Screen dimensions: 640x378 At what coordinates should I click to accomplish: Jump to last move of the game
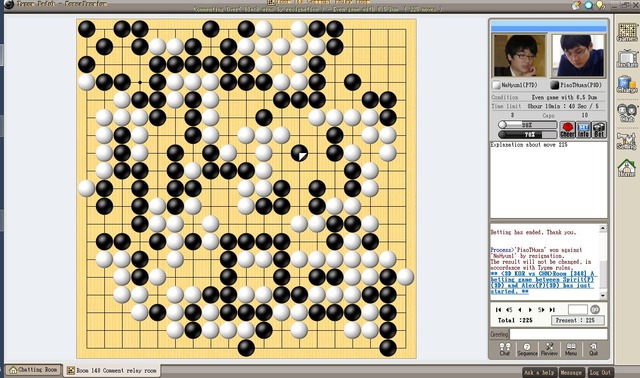[x=552, y=310]
